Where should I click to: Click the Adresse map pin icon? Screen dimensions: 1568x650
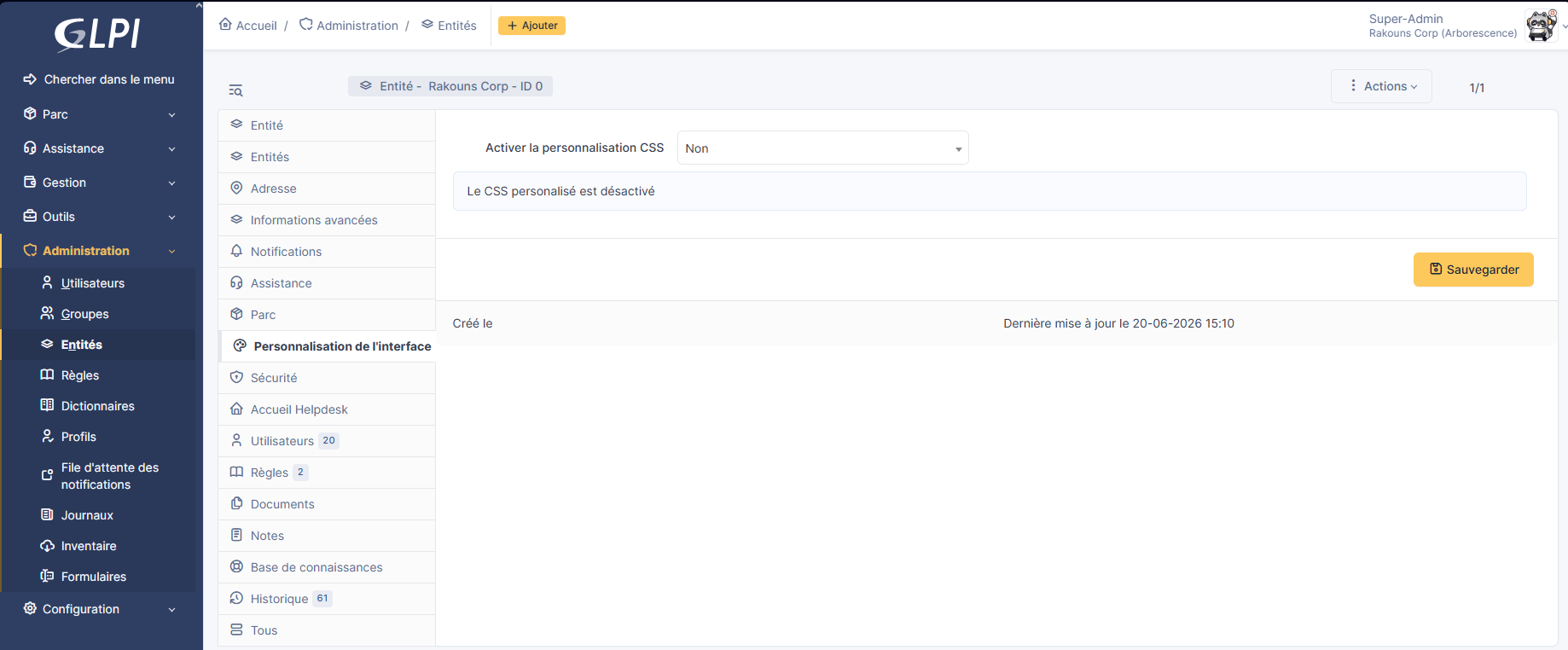236,188
